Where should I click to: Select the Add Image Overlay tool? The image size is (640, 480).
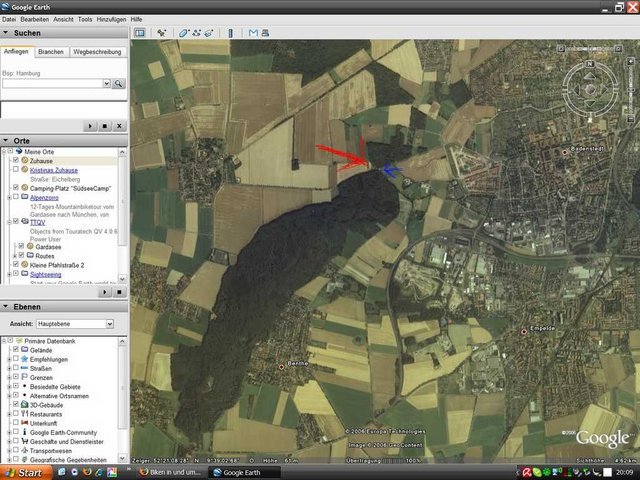click(209, 33)
